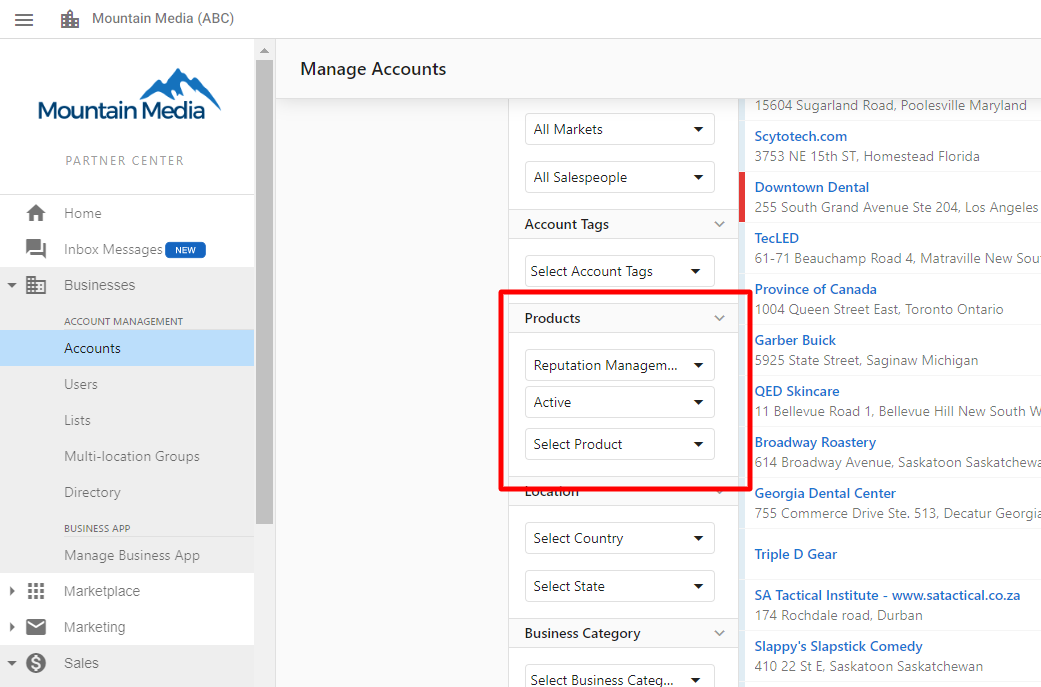
Task: Collapse the Products filter section
Action: 719,318
